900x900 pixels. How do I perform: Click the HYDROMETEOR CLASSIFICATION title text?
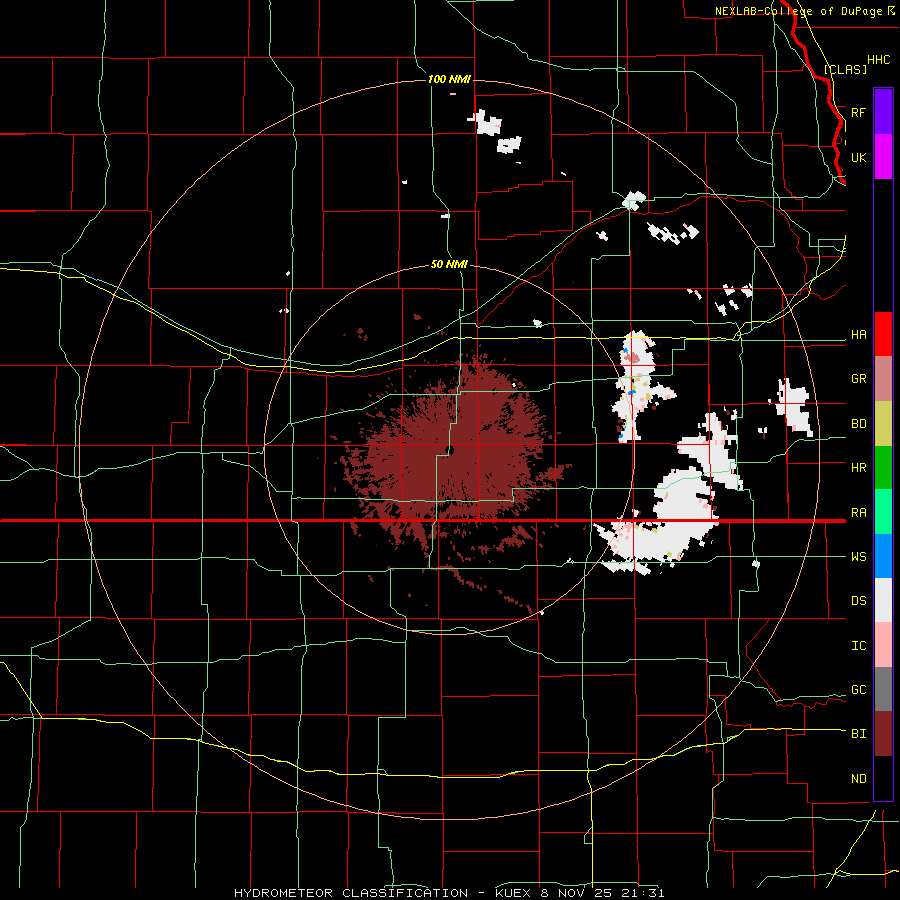[x=351, y=893]
